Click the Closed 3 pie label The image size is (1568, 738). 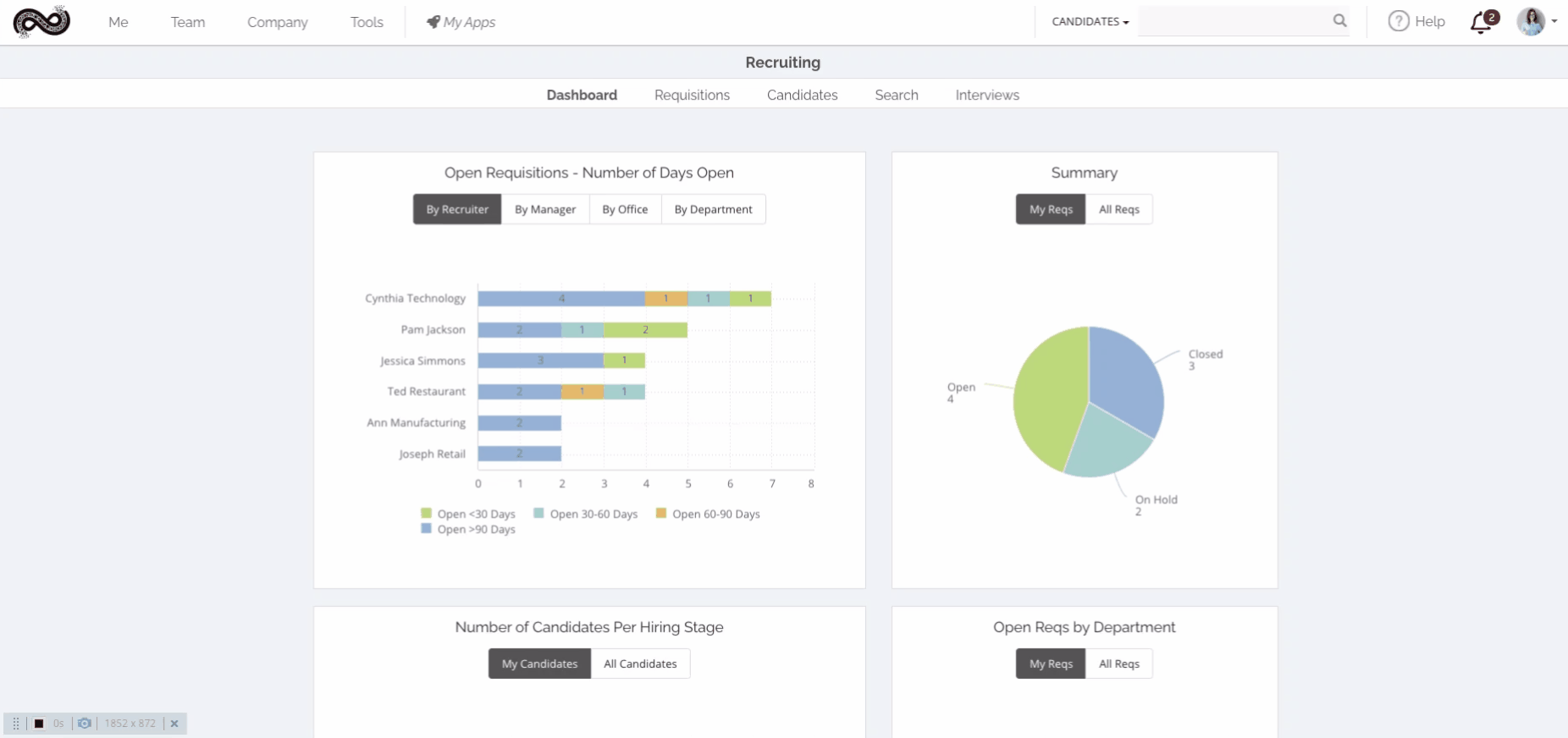(1205, 360)
